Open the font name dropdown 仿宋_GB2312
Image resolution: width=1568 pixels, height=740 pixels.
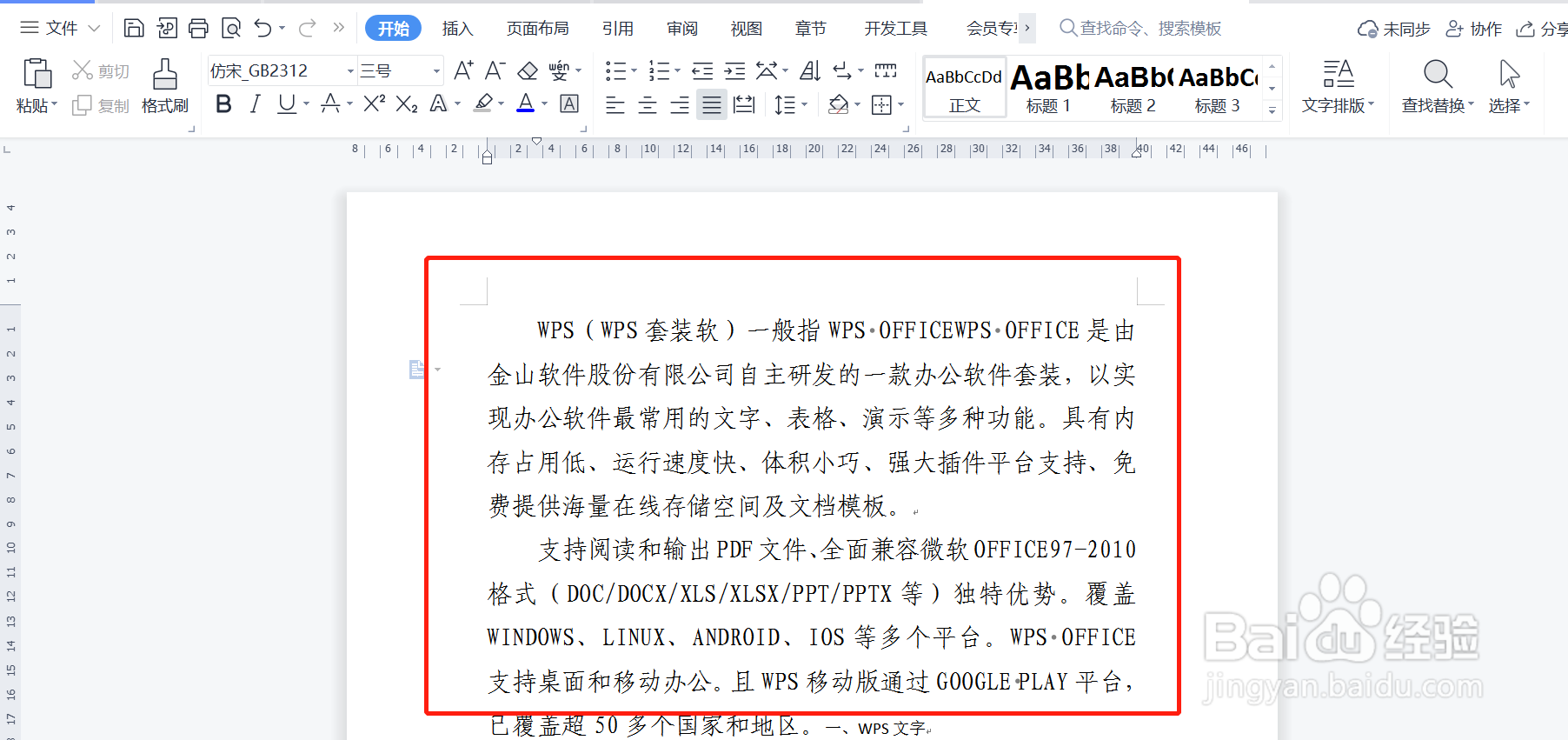[x=351, y=71]
